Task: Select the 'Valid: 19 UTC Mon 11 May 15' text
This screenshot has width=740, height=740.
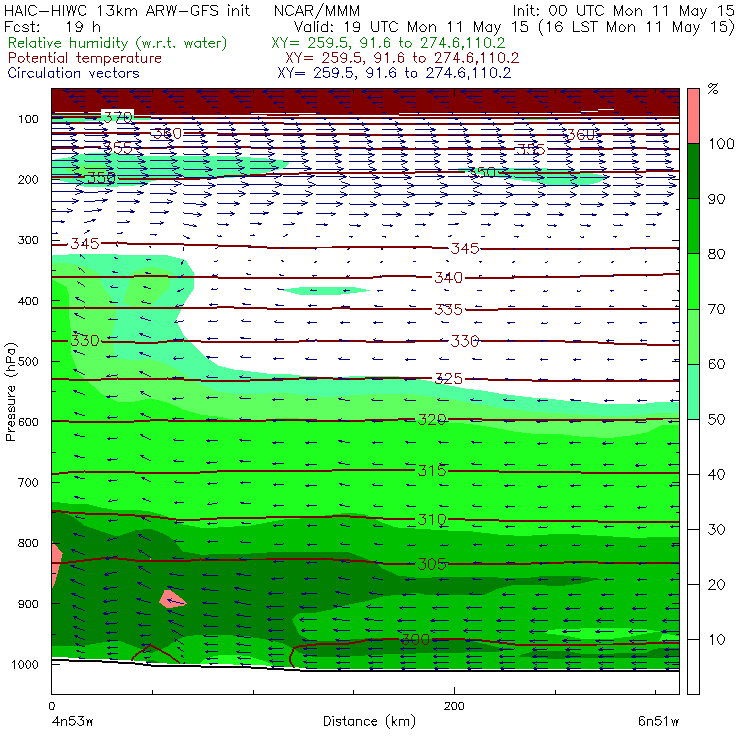Action: (x=411, y=26)
